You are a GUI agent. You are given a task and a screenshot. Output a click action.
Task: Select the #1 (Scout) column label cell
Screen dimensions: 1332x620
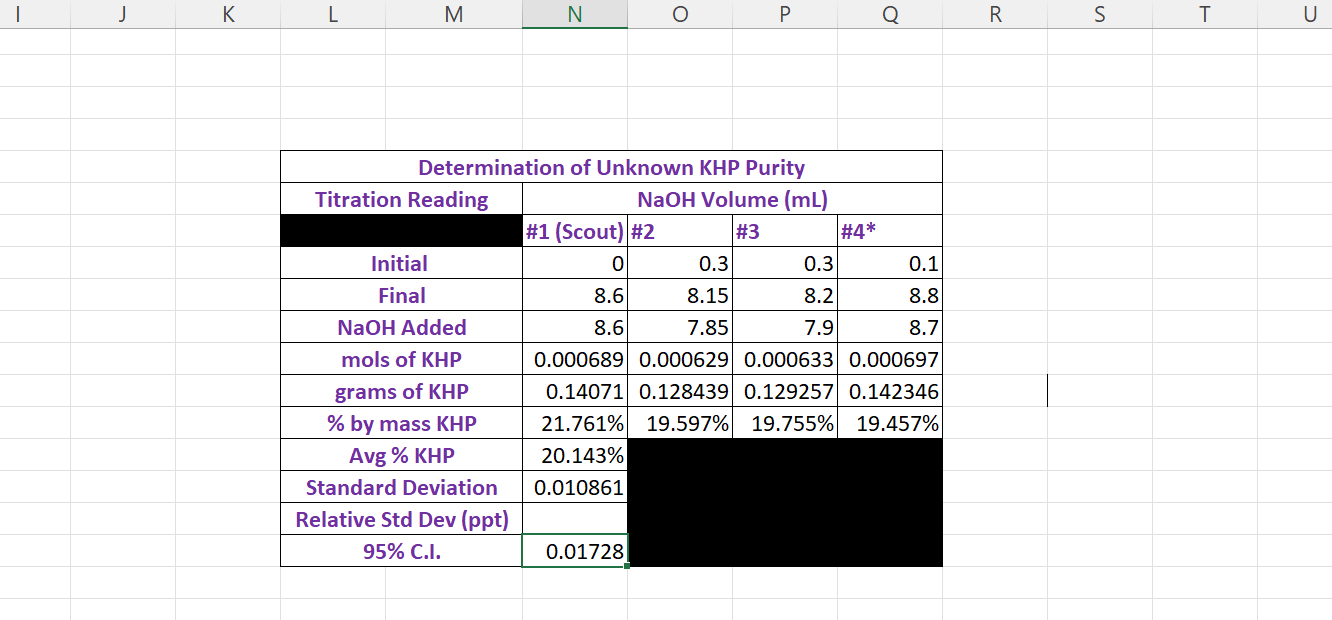point(573,231)
